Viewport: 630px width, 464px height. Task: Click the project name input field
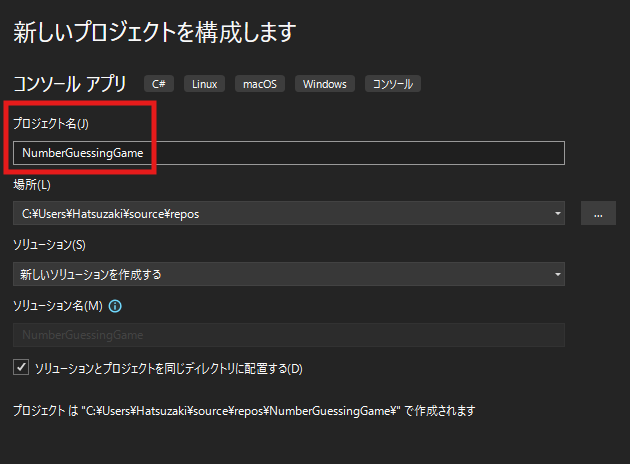tap(288, 153)
